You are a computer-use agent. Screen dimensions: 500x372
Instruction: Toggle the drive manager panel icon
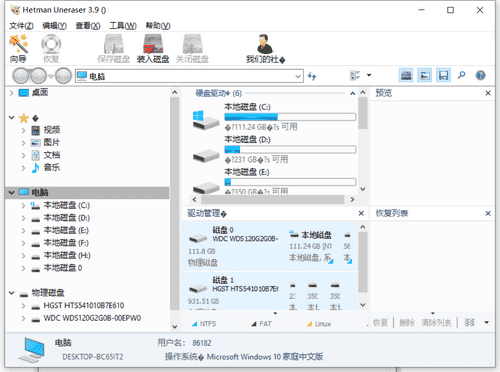406,75
